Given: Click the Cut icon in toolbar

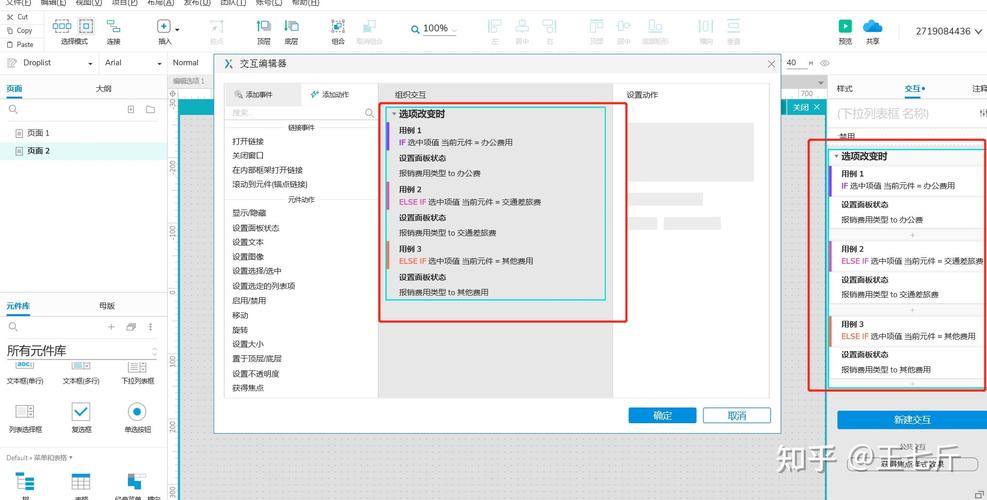Looking at the screenshot, I should (9, 17).
